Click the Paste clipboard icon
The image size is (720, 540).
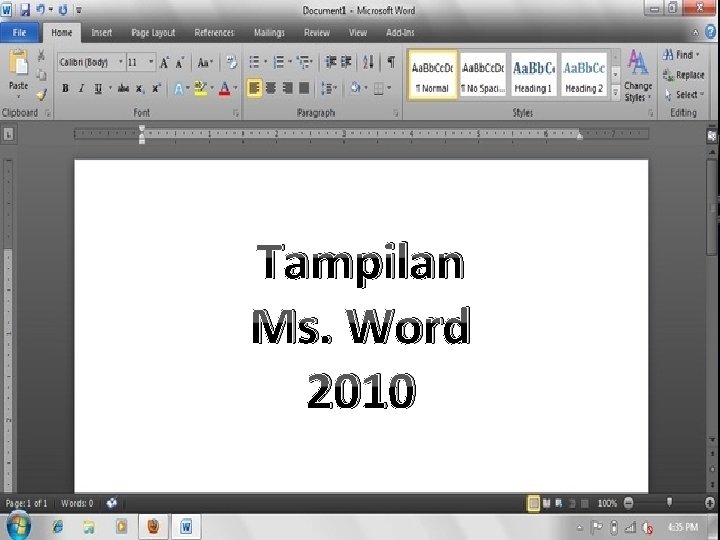tap(18, 63)
